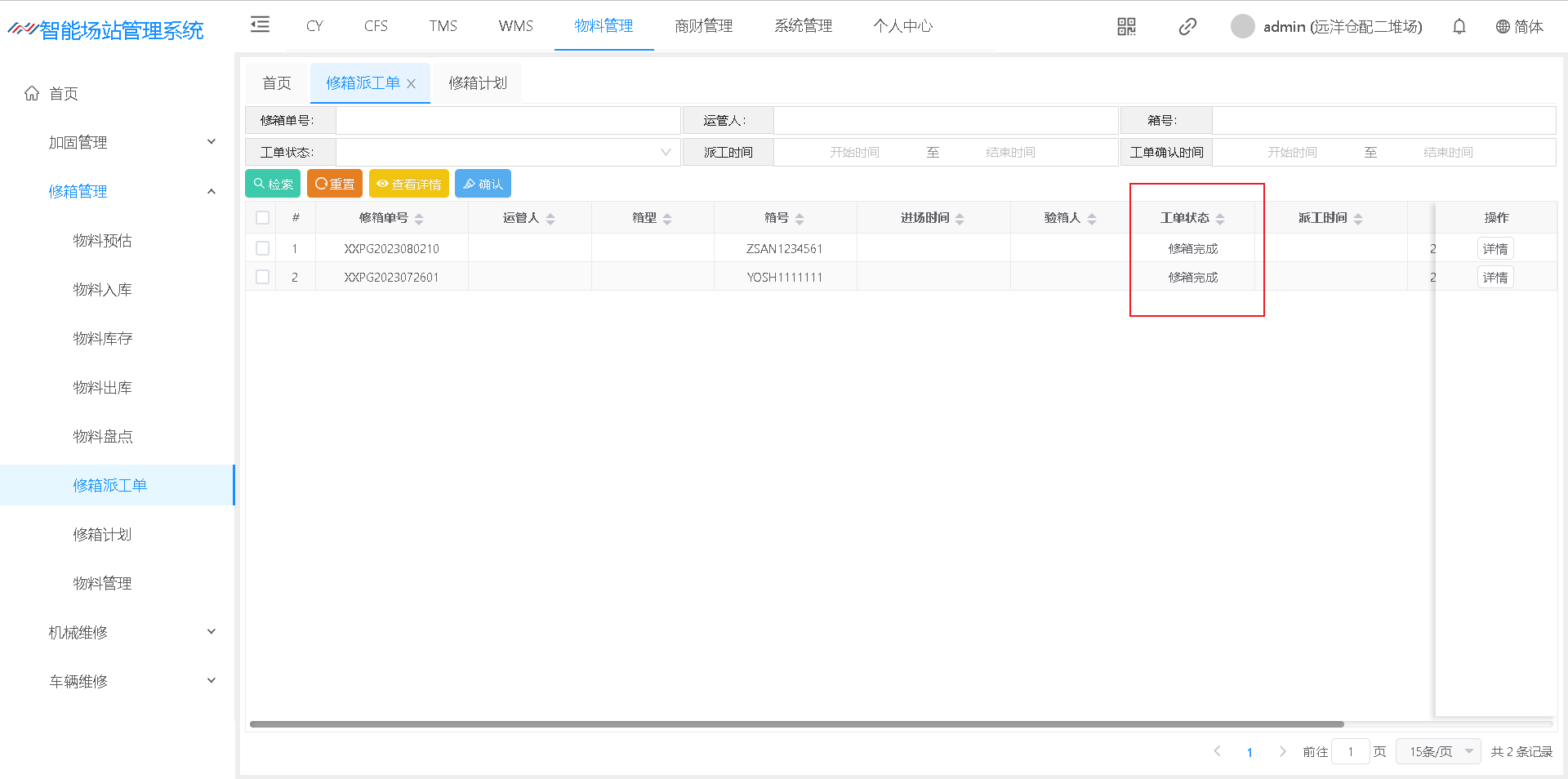This screenshot has height=779, width=1568.
Task: Open the 15条/页 page size dropdown
Action: (1438, 751)
